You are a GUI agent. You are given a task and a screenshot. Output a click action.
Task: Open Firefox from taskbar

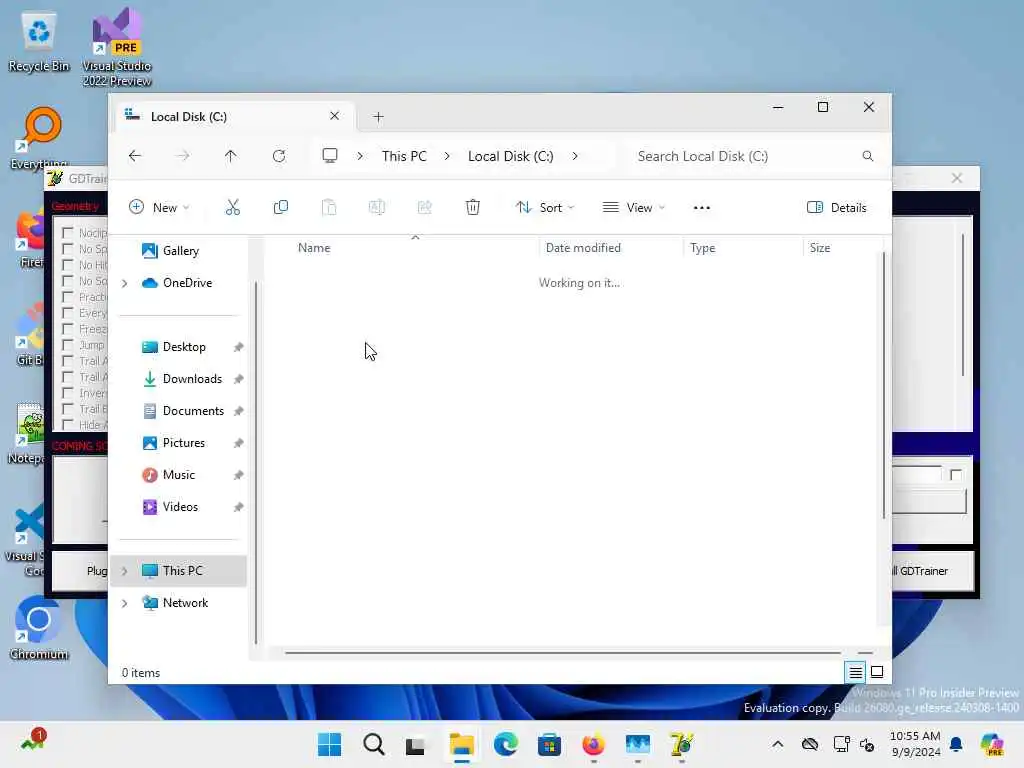(x=593, y=744)
